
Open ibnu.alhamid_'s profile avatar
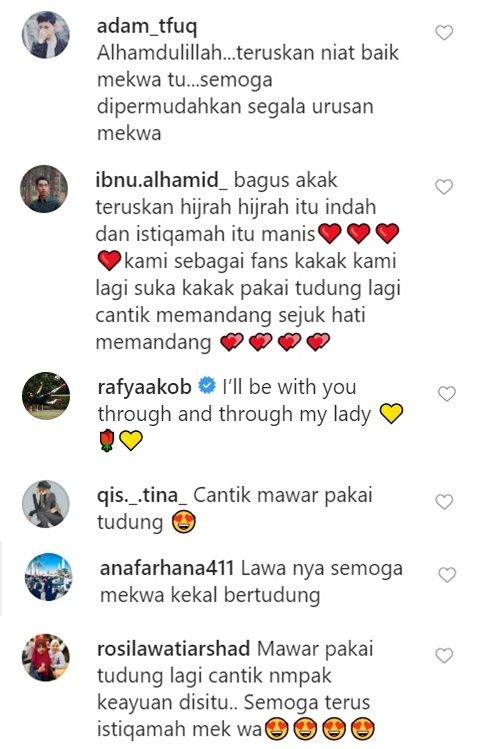coord(44,189)
